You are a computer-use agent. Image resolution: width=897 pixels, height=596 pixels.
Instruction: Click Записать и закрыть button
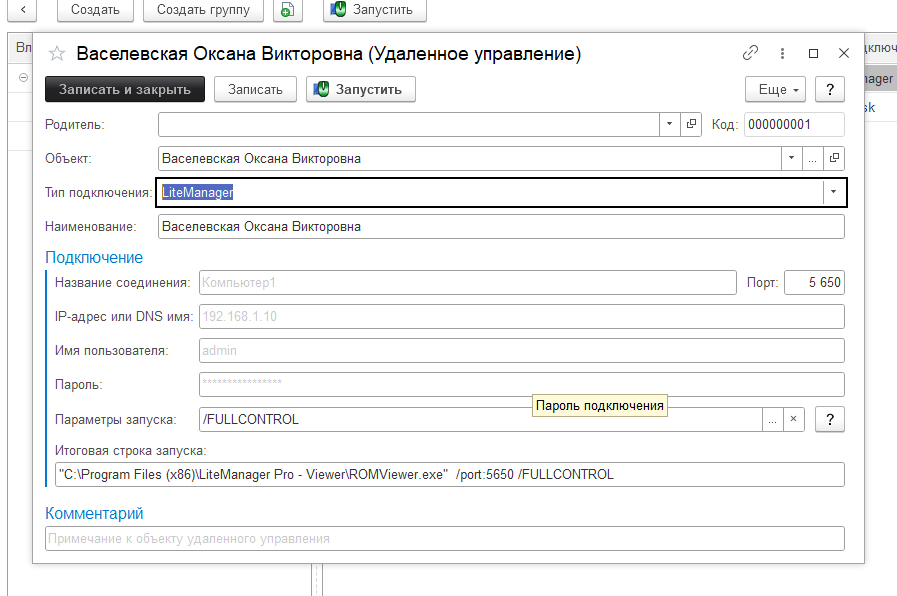[x=124, y=89]
